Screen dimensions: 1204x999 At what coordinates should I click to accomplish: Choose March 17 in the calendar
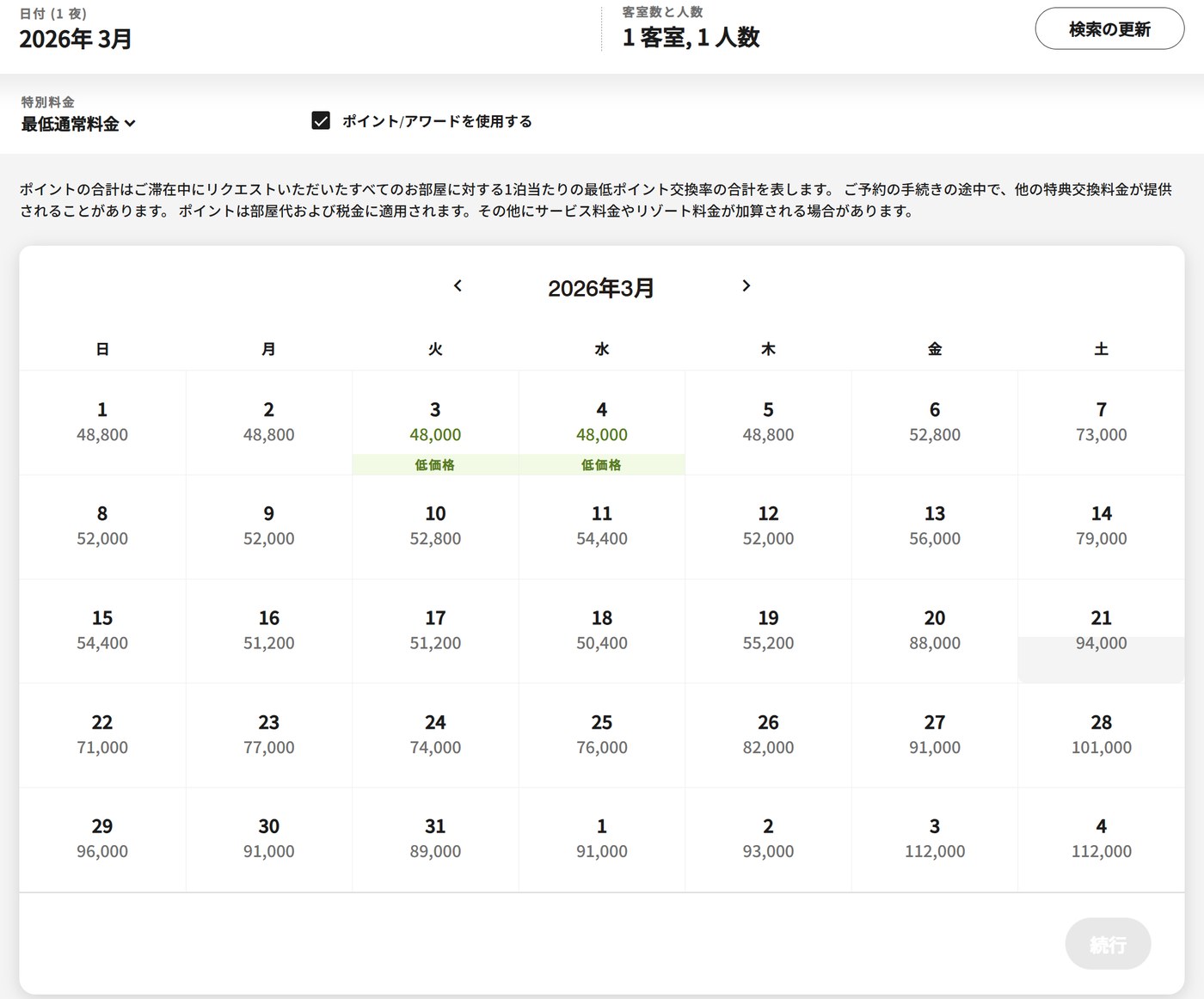point(435,631)
